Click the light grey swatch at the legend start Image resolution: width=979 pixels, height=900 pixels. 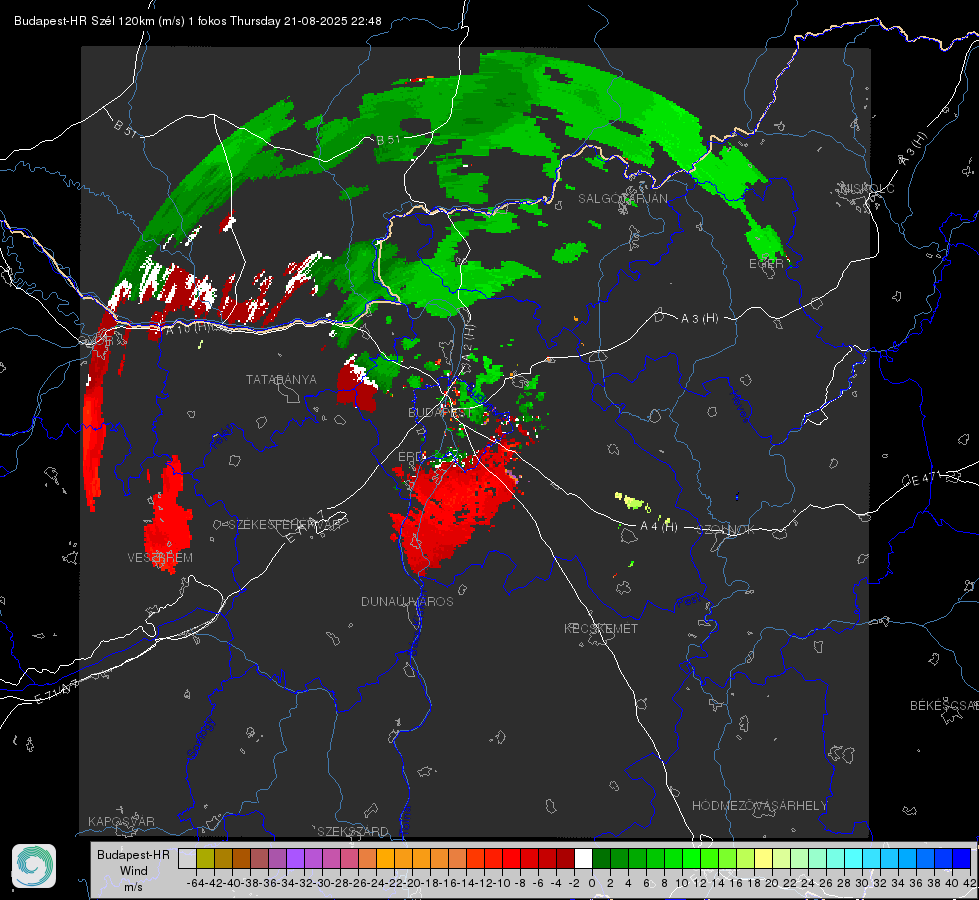187,858
